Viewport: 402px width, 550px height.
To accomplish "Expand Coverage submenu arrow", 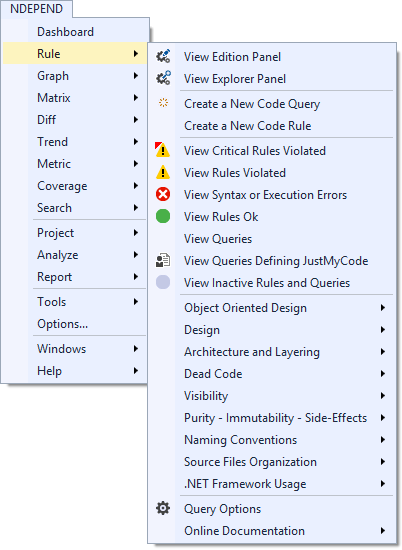I will tap(136, 186).
